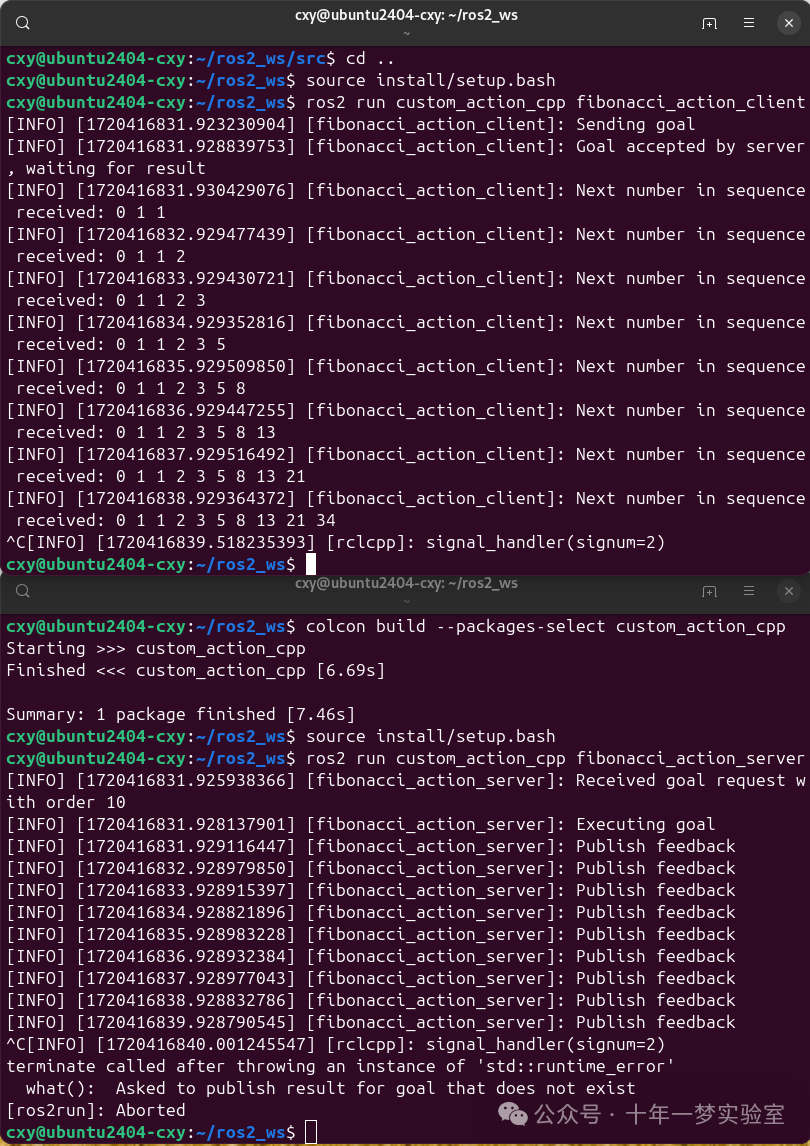This screenshot has width=810, height=1146.
Task: Click the '[ros2run]: Aborted' line
Action: 96,1109
